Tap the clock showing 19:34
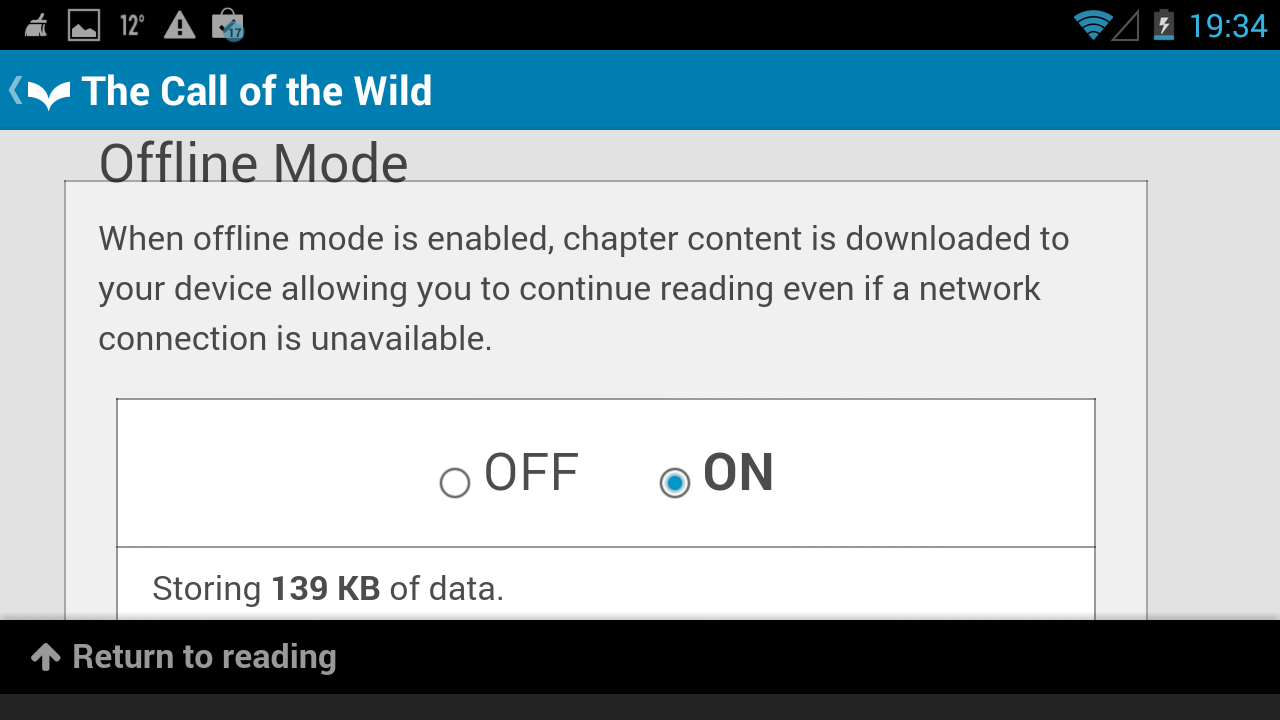1280x720 pixels. (1230, 23)
